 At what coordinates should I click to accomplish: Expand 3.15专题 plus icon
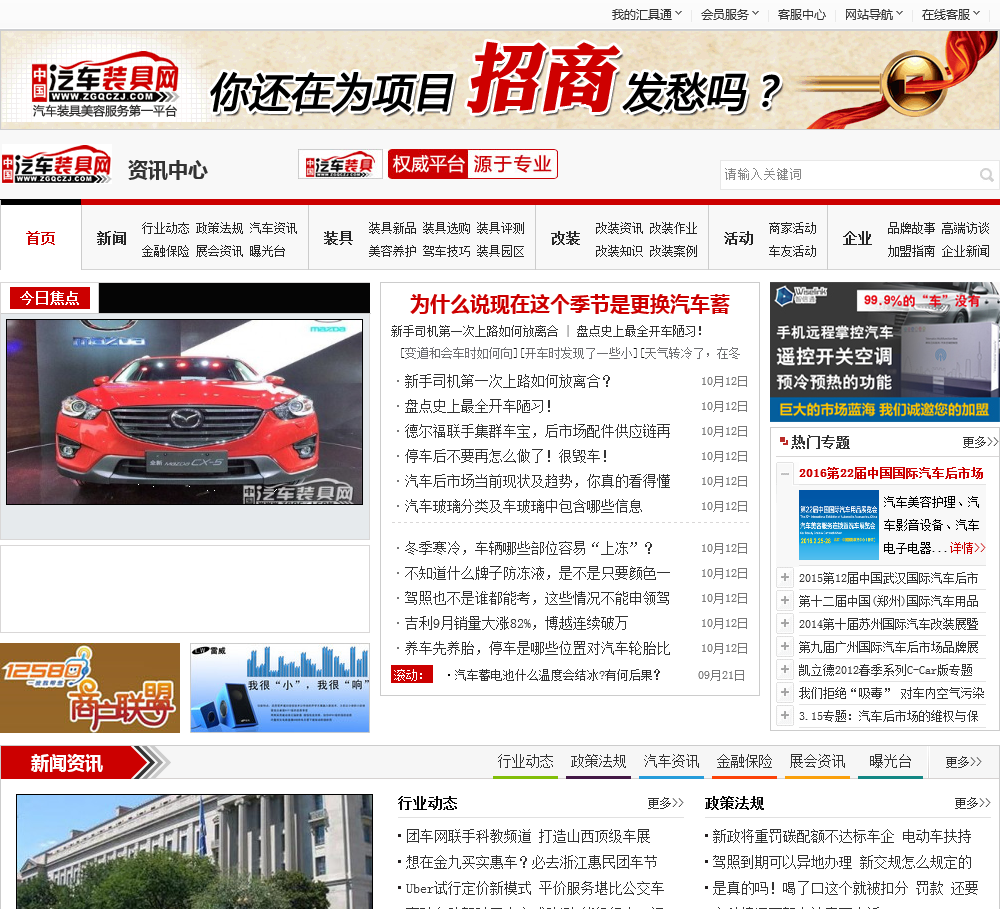(784, 715)
